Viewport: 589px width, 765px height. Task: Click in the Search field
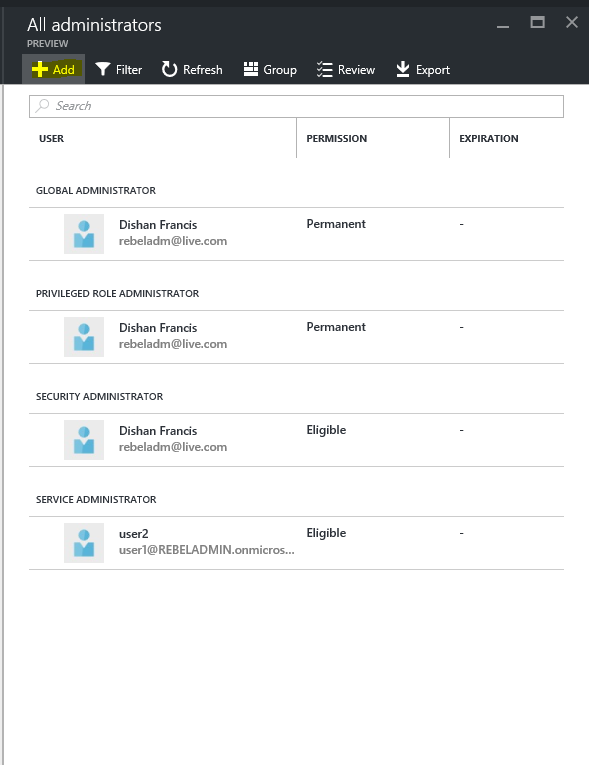coord(296,106)
